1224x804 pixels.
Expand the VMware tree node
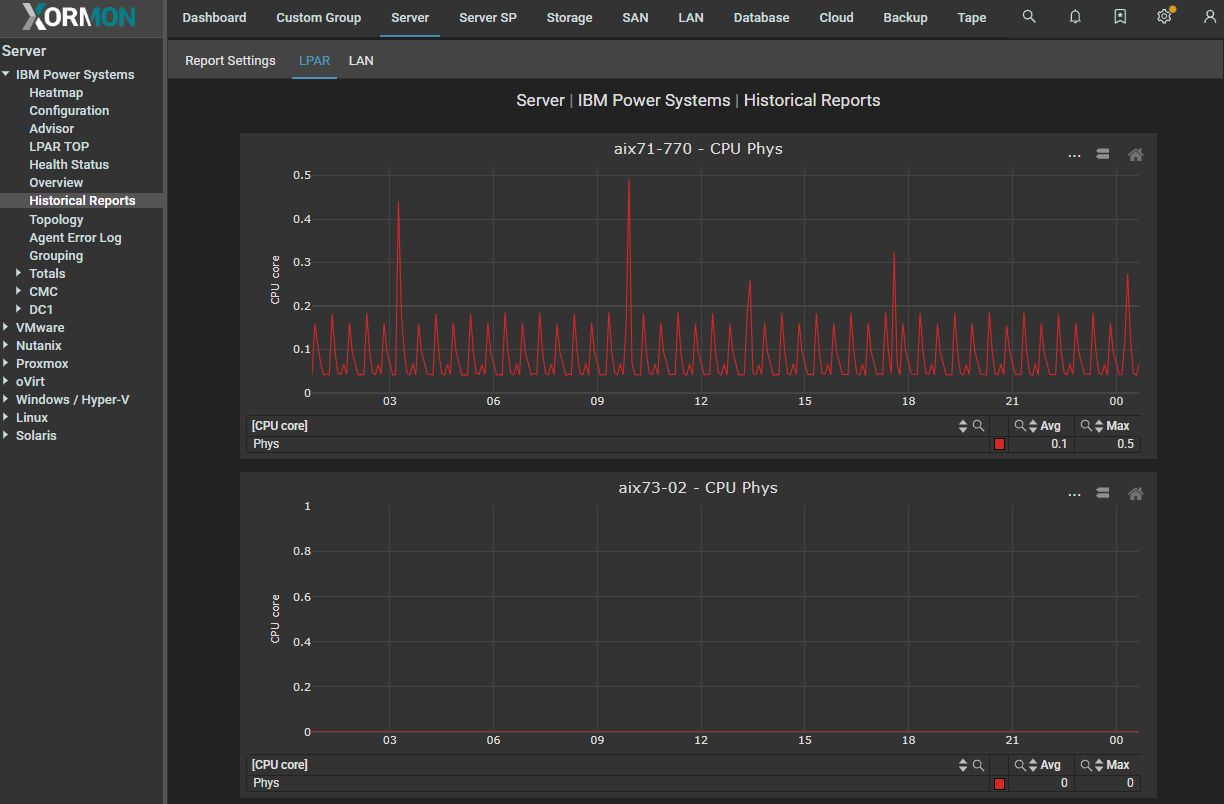(x=6, y=328)
